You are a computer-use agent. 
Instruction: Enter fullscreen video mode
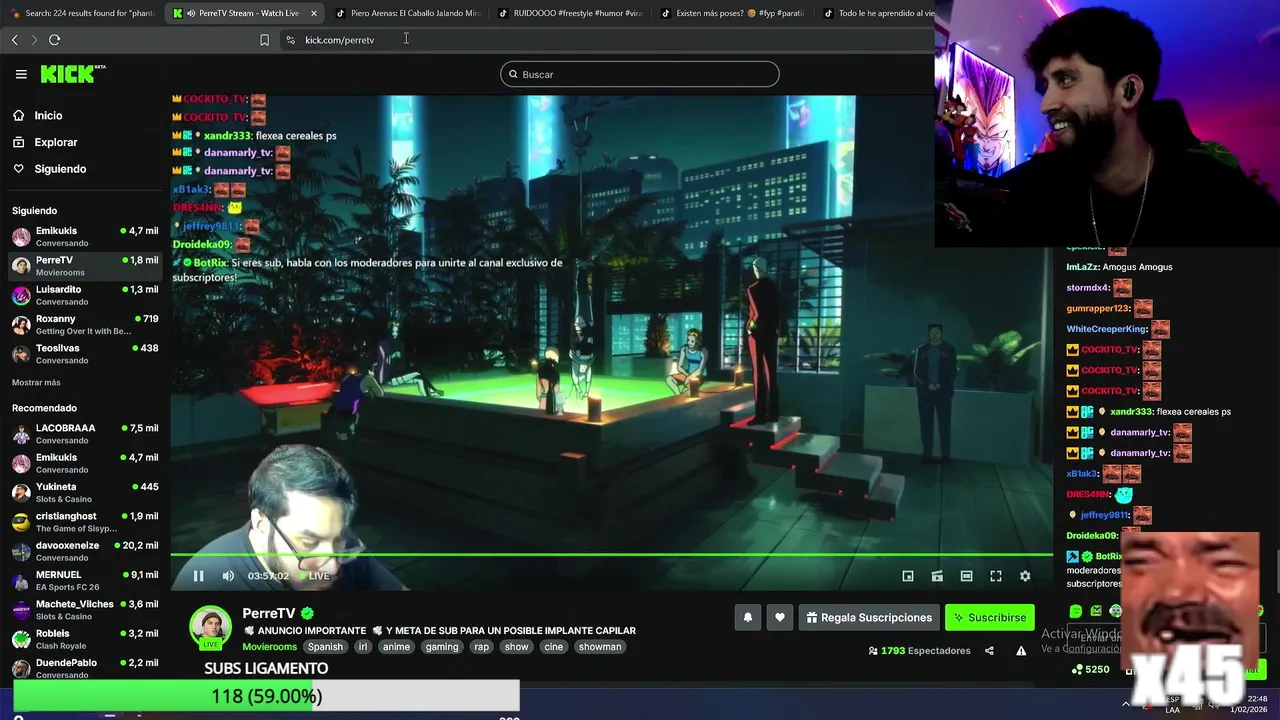click(x=996, y=576)
